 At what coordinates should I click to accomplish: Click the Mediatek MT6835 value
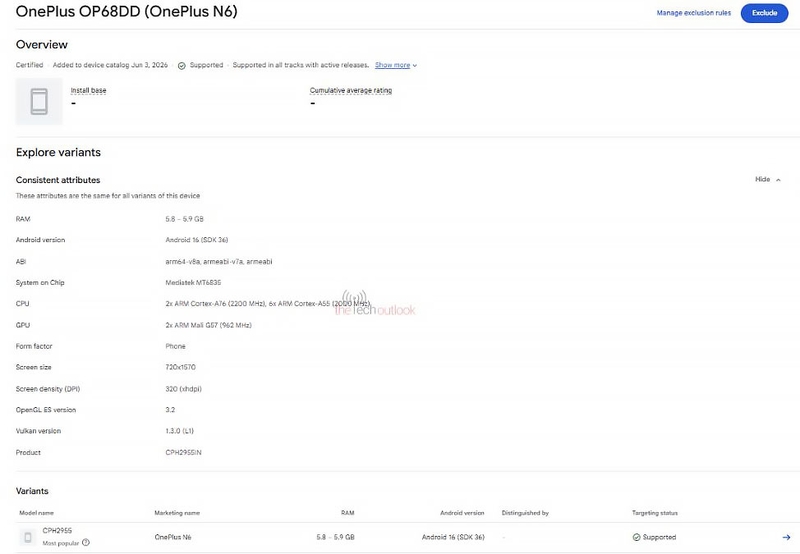click(193, 283)
